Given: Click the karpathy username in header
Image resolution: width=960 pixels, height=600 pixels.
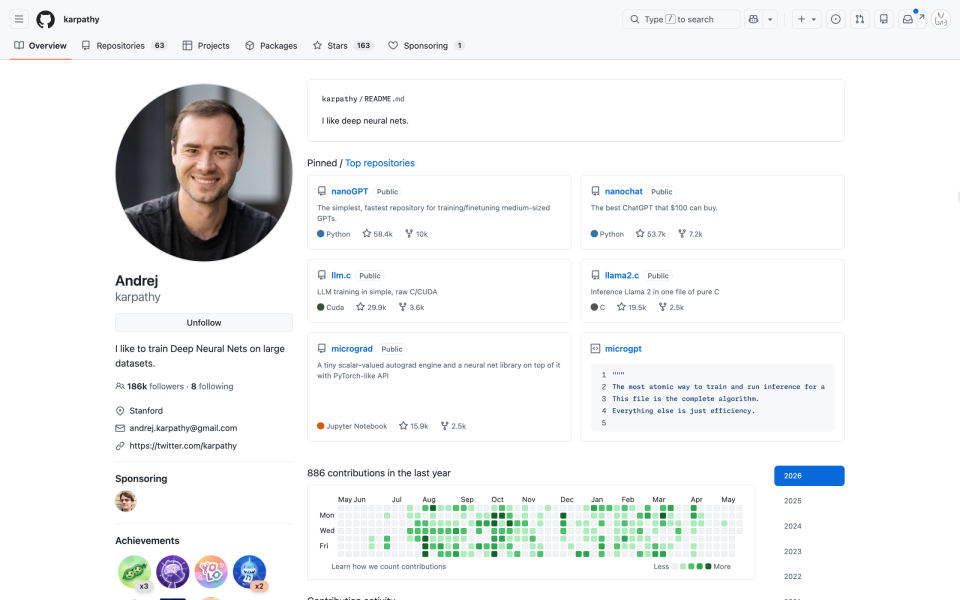Looking at the screenshot, I should pos(81,20).
